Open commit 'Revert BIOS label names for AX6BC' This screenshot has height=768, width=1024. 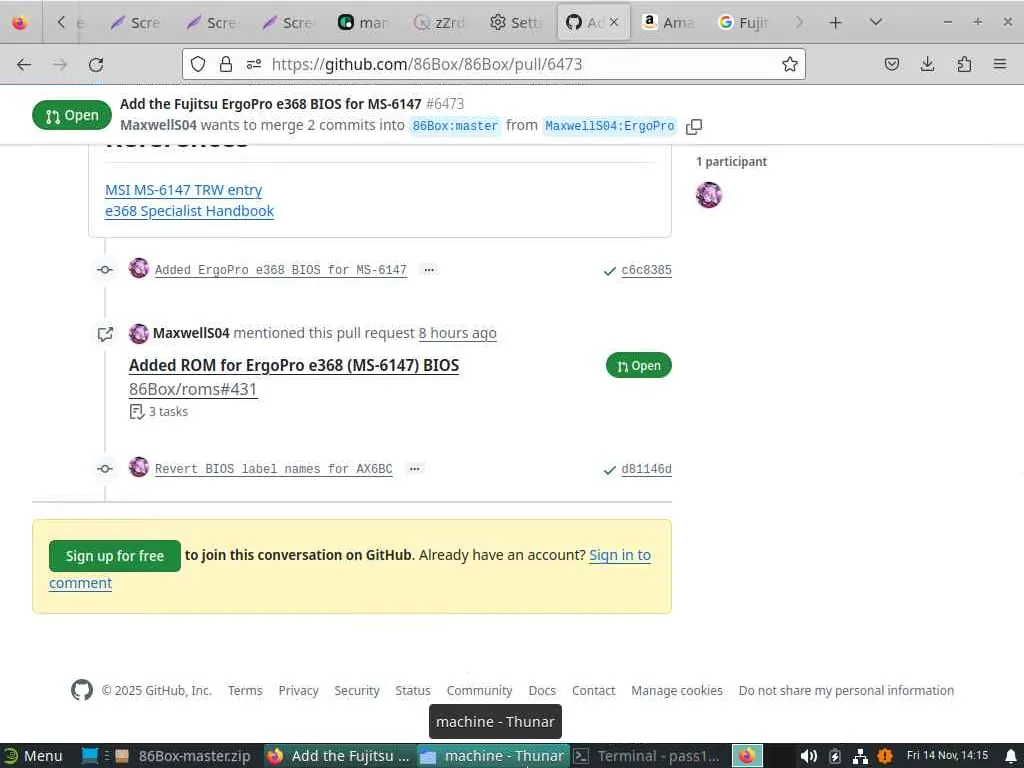274,469
